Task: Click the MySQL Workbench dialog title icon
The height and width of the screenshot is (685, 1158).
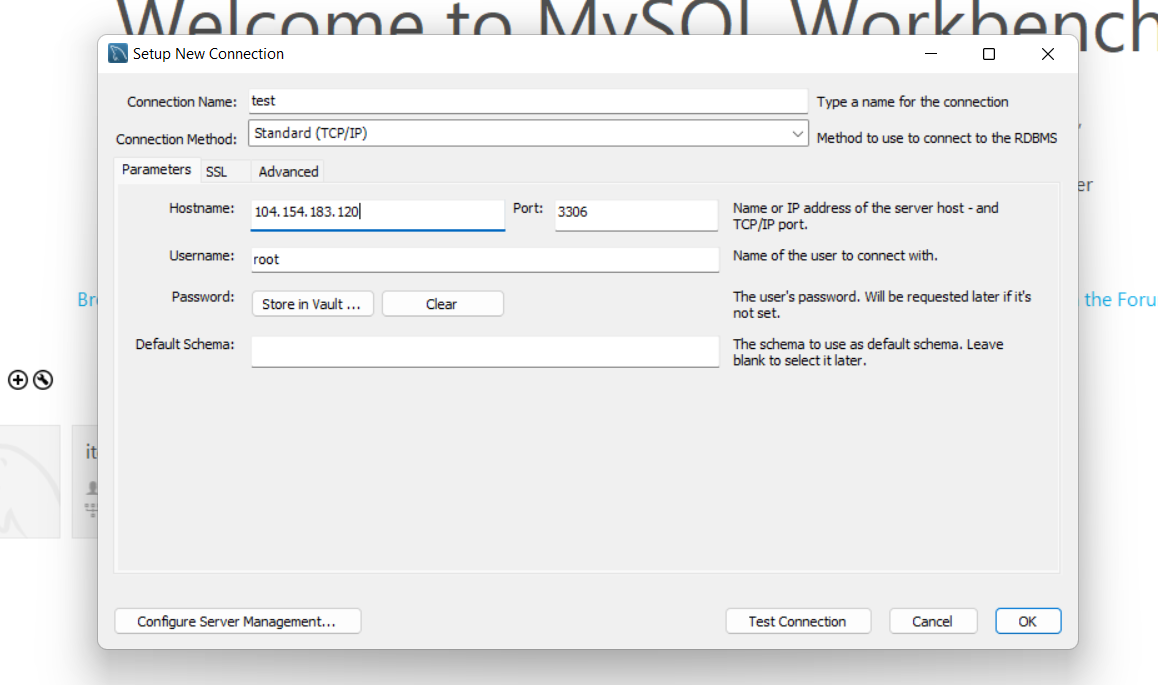Action: [117, 54]
